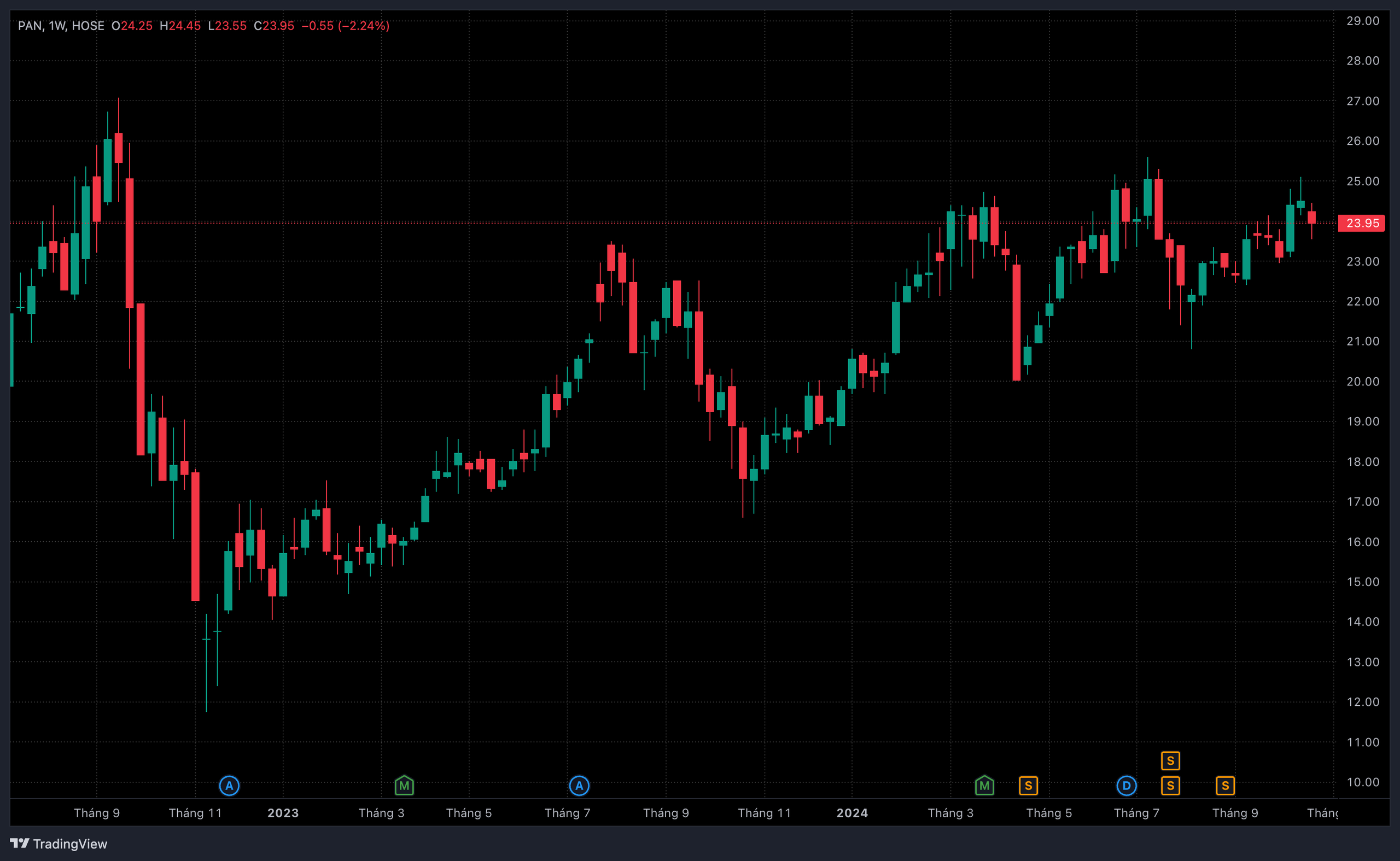Click the Tháng 3 label after 2023
The image size is (1400, 861).
(x=382, y=813)
